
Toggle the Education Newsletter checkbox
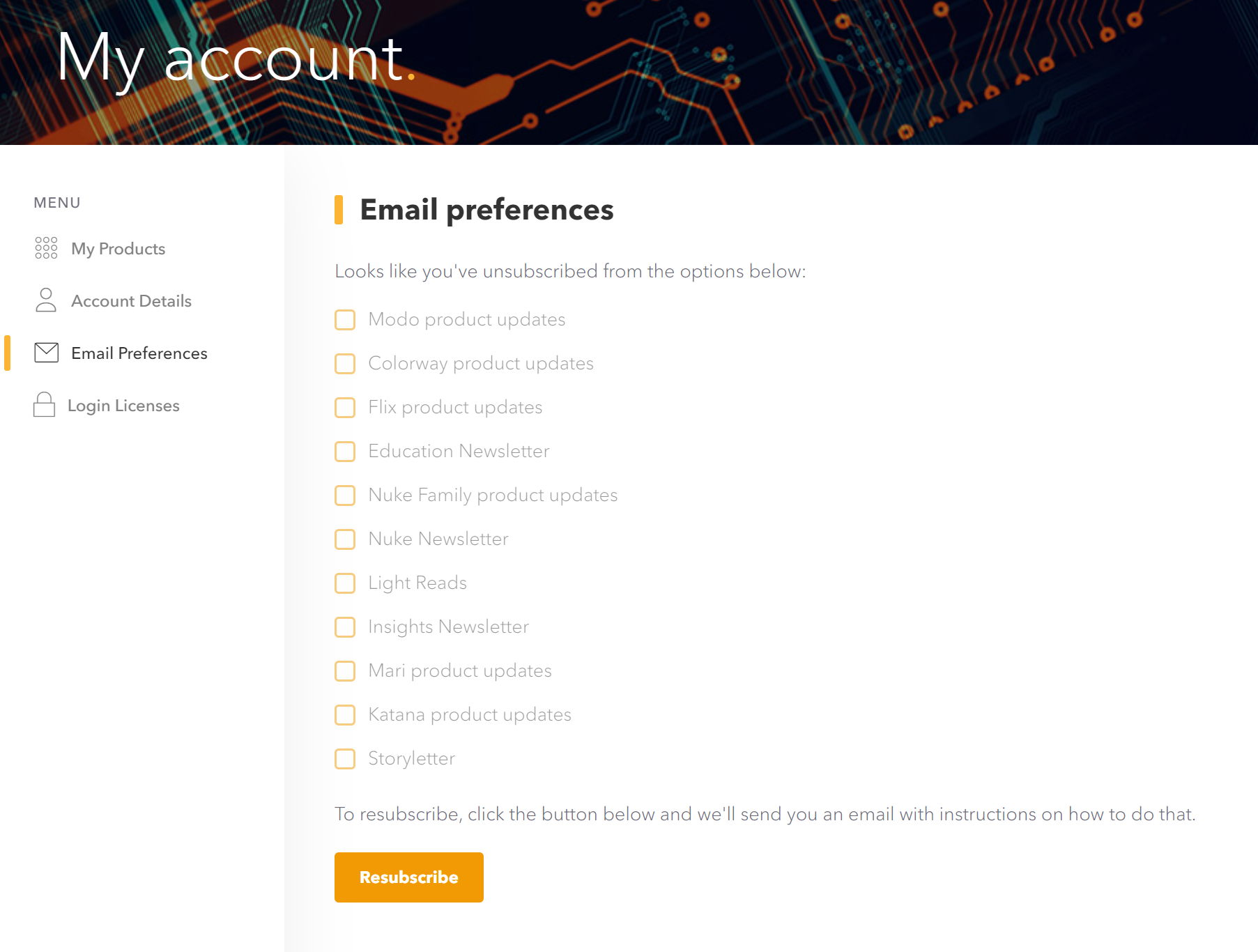tap(345, 452)
